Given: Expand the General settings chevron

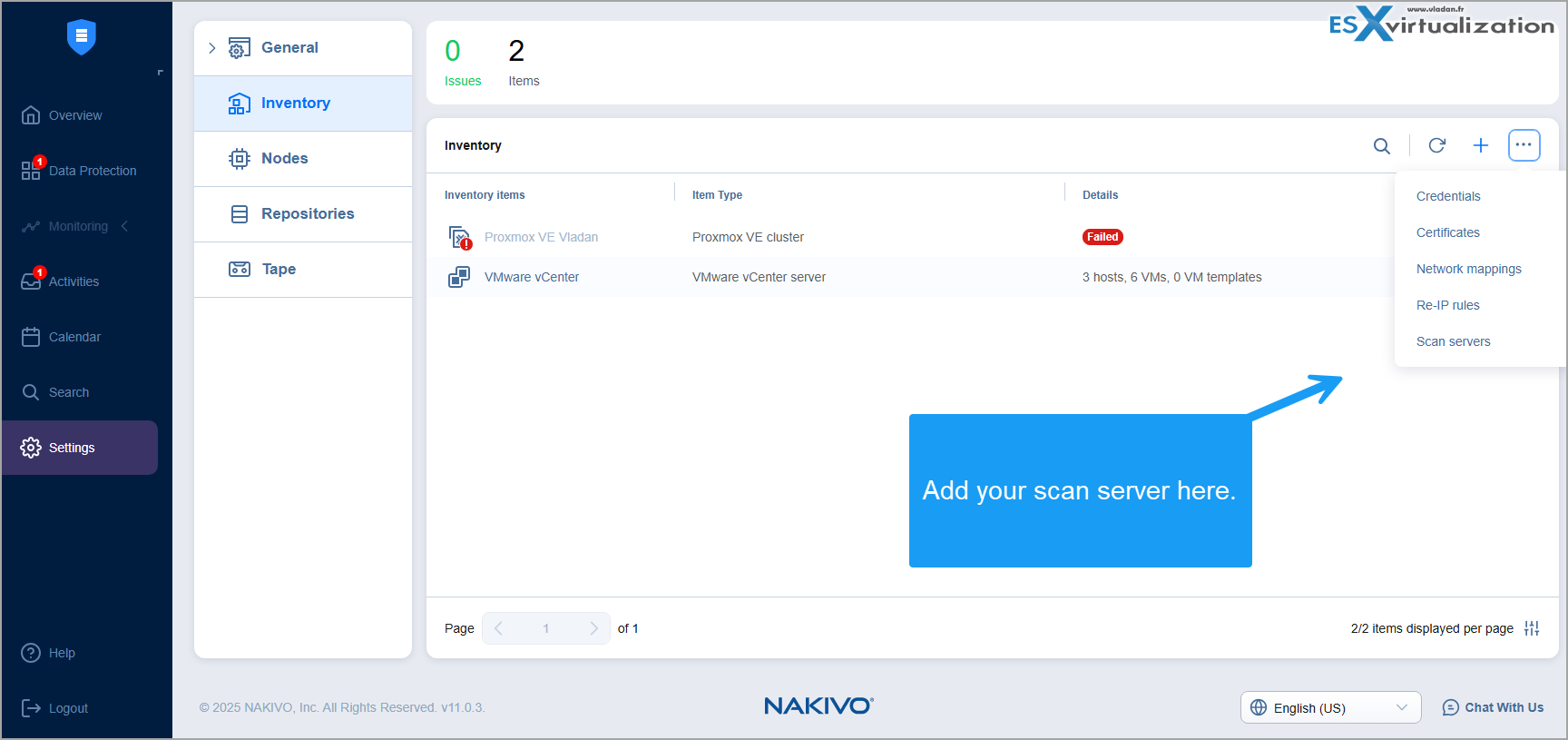Looking at the screenshot, I should (212, 48).
